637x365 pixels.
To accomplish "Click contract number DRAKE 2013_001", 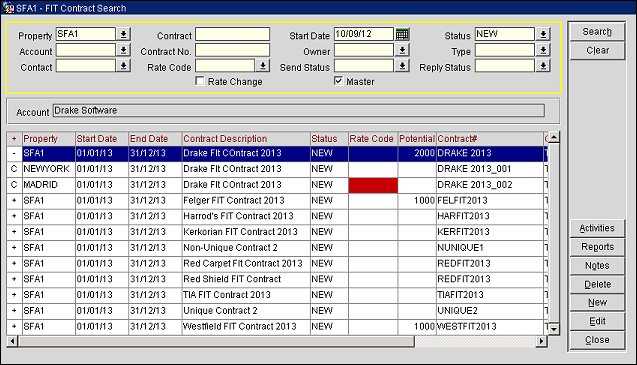I will pyautogui.click(x=474, y=169).
